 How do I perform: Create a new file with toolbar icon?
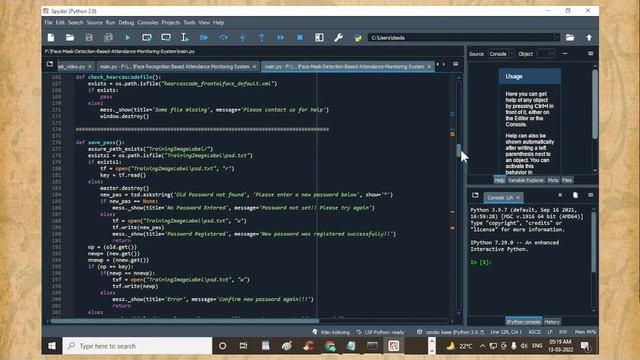point(51,38)
